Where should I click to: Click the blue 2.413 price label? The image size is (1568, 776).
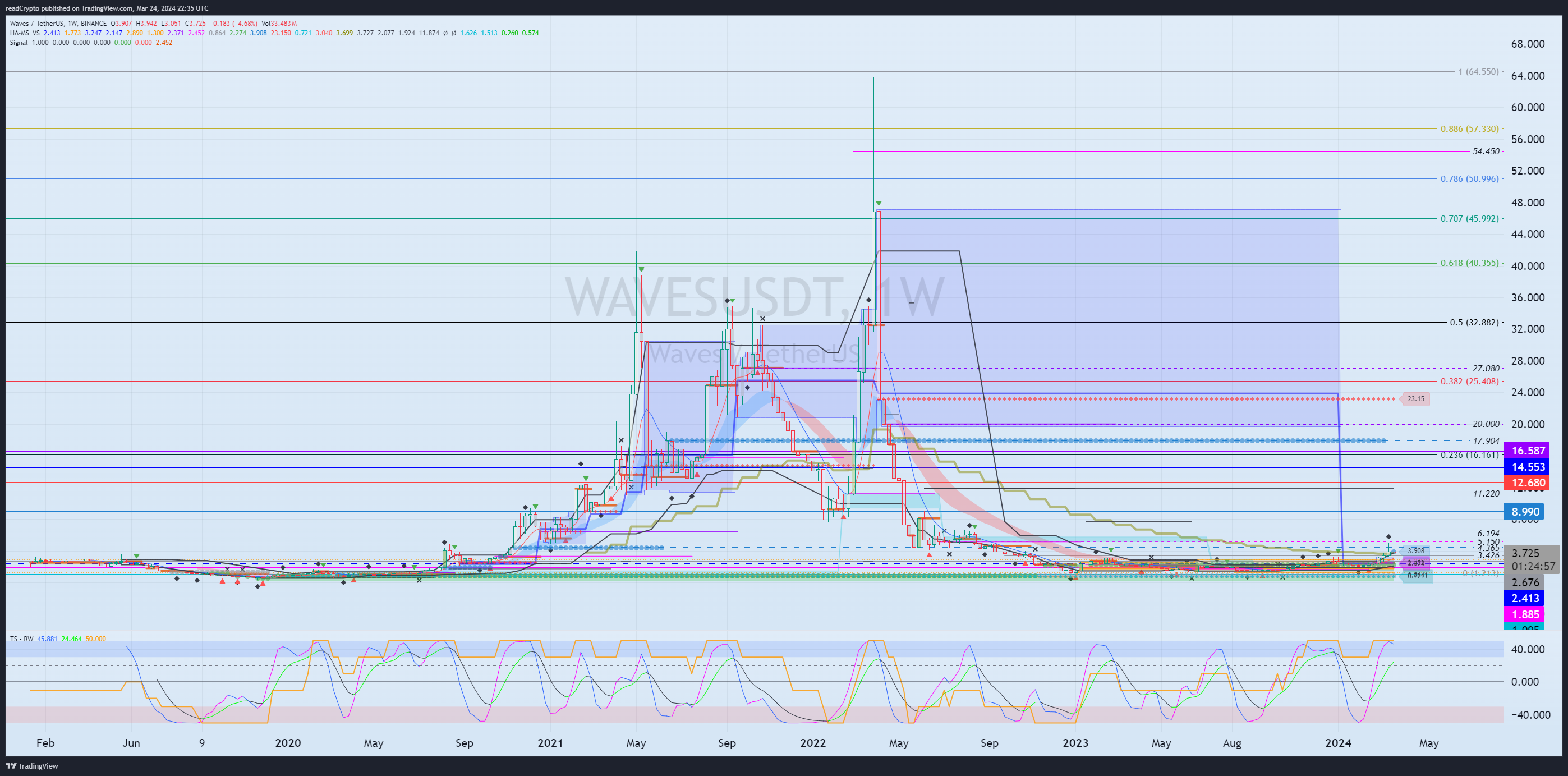pyautogui.click(x=1525, y=599)
